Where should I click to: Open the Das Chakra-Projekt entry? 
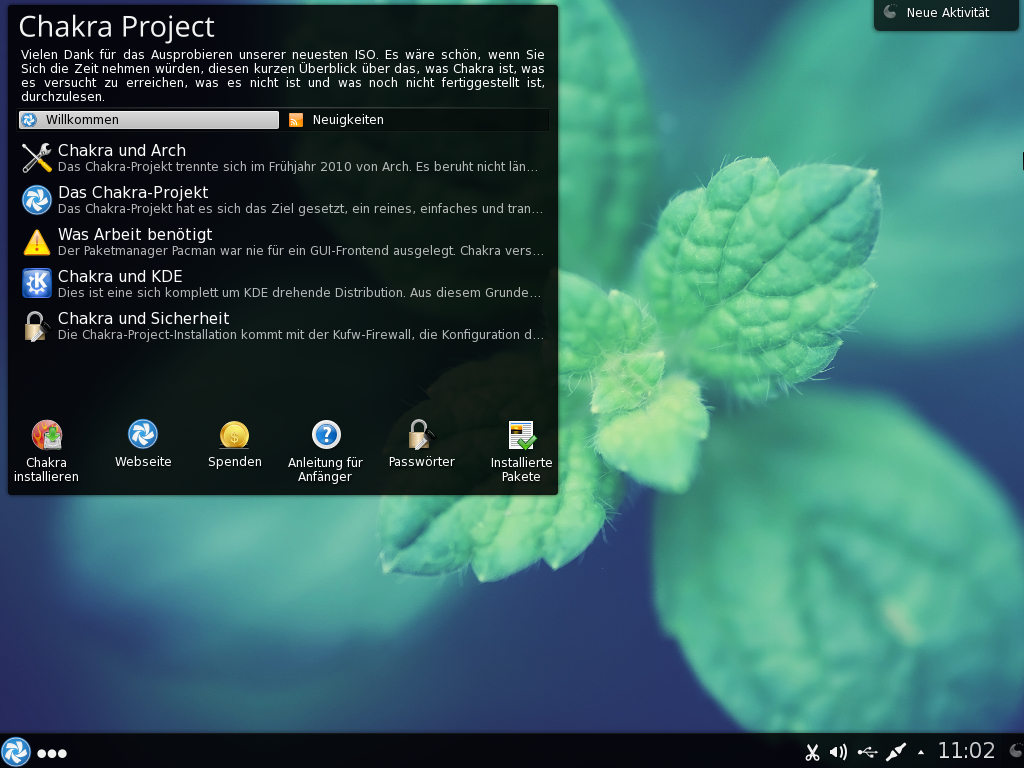282,200
